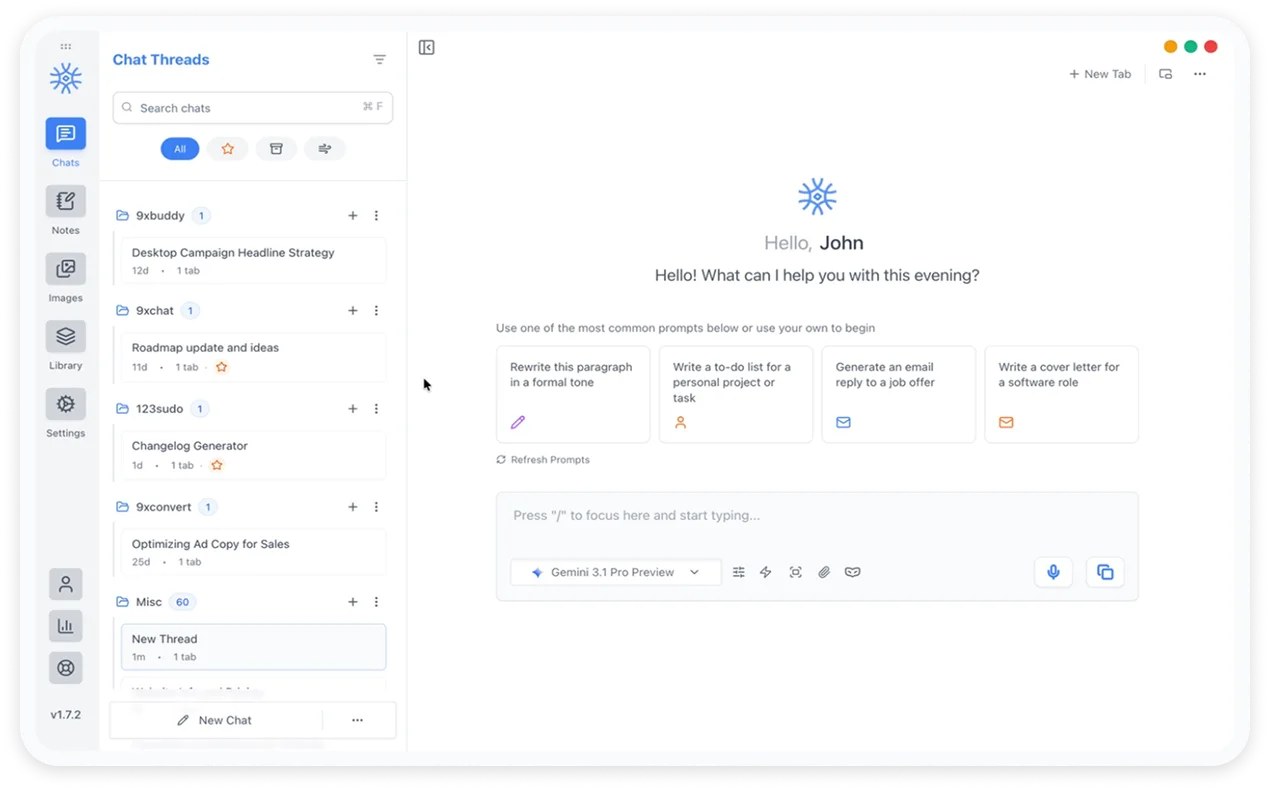Start voice input with microphone
The height and width of the screenshot is (790, 1270).
click(x=1054, y=572)
